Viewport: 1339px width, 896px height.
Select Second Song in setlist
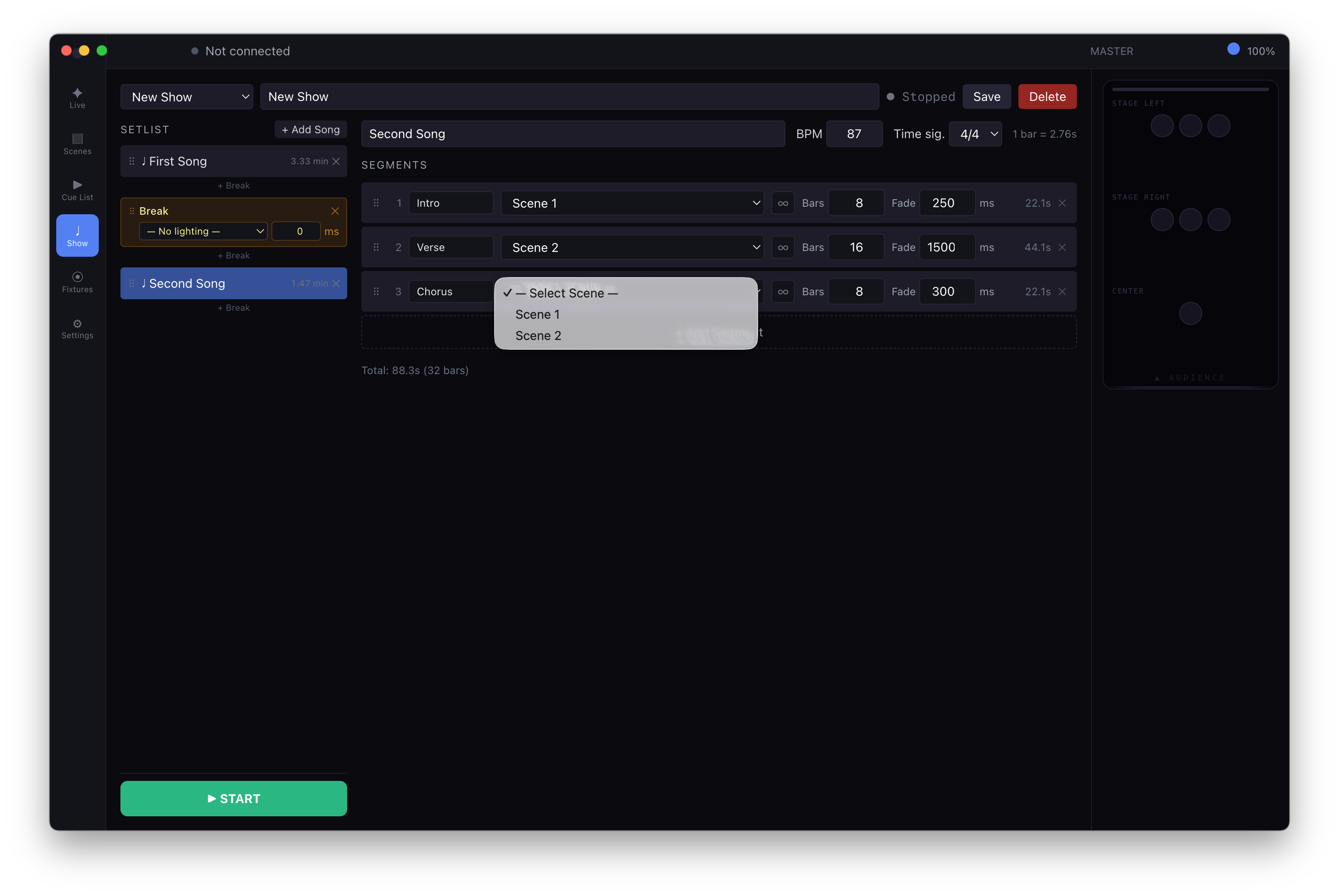[233, 283]
